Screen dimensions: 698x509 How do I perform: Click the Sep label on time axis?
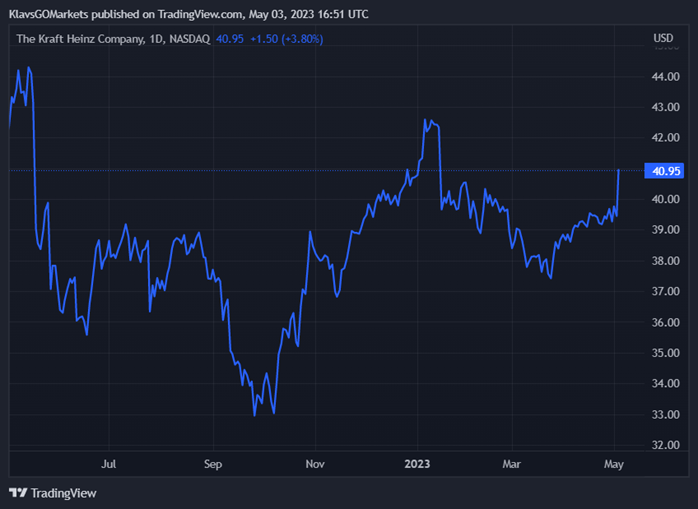[213, 464]
